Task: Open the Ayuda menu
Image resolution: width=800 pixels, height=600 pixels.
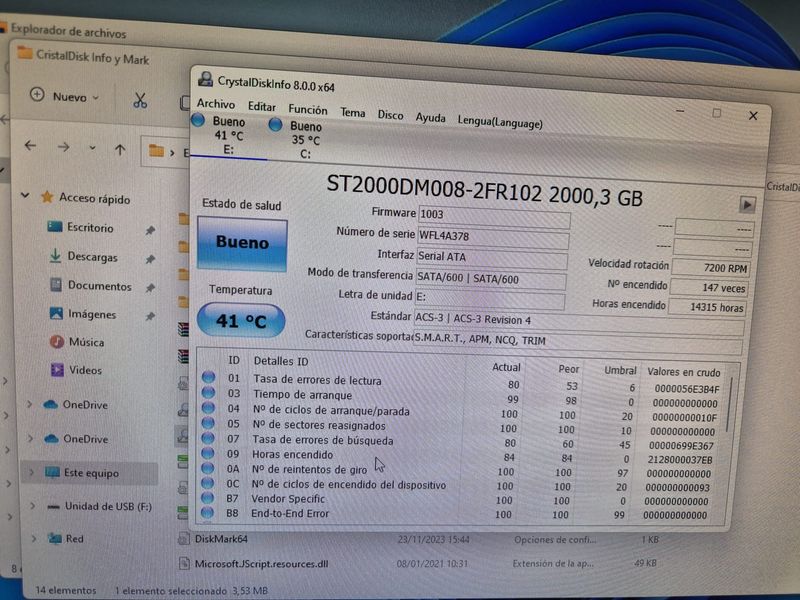Action: (x=430, y=118)
